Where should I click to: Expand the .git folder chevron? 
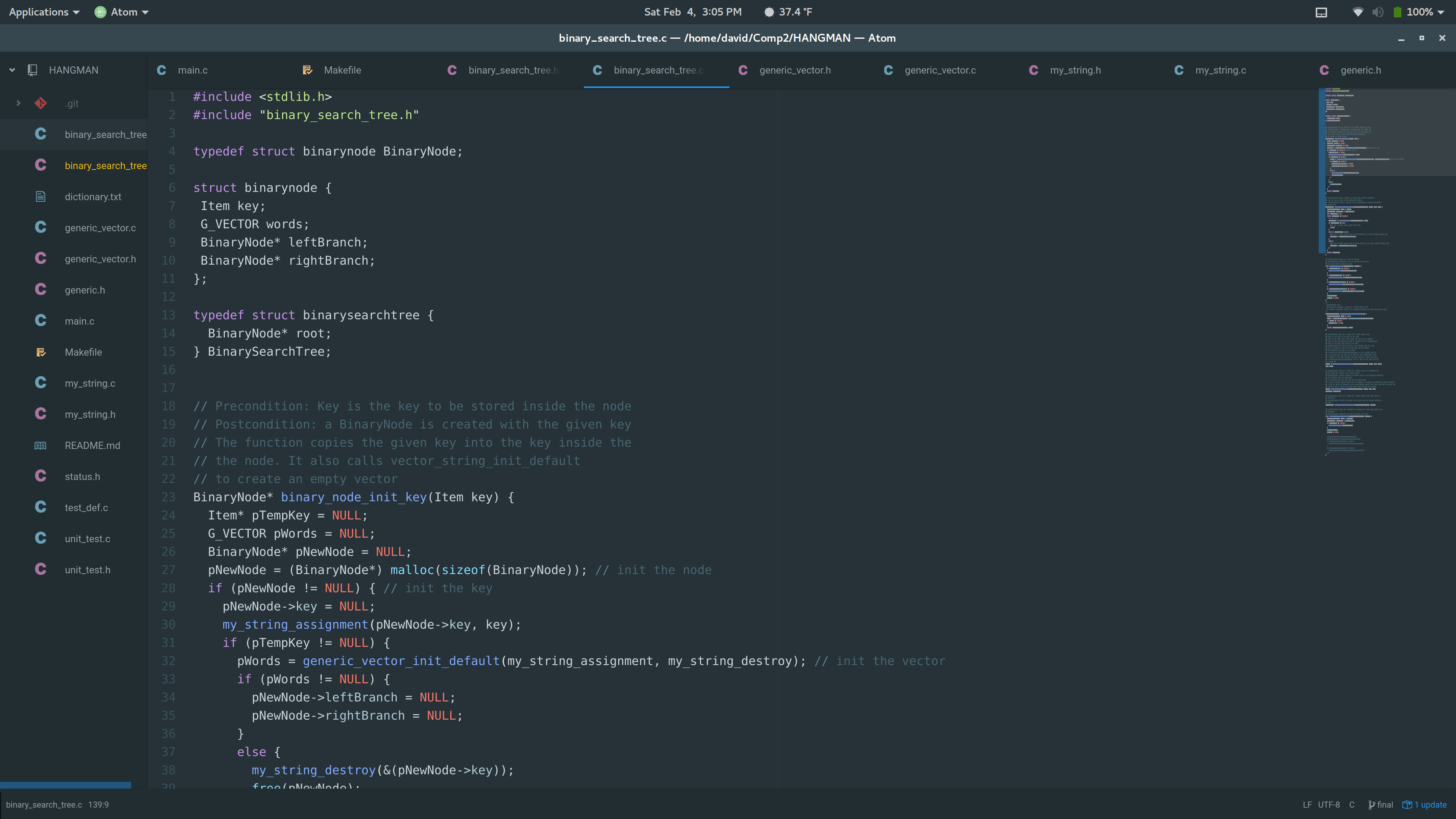[x=18, y=103]
